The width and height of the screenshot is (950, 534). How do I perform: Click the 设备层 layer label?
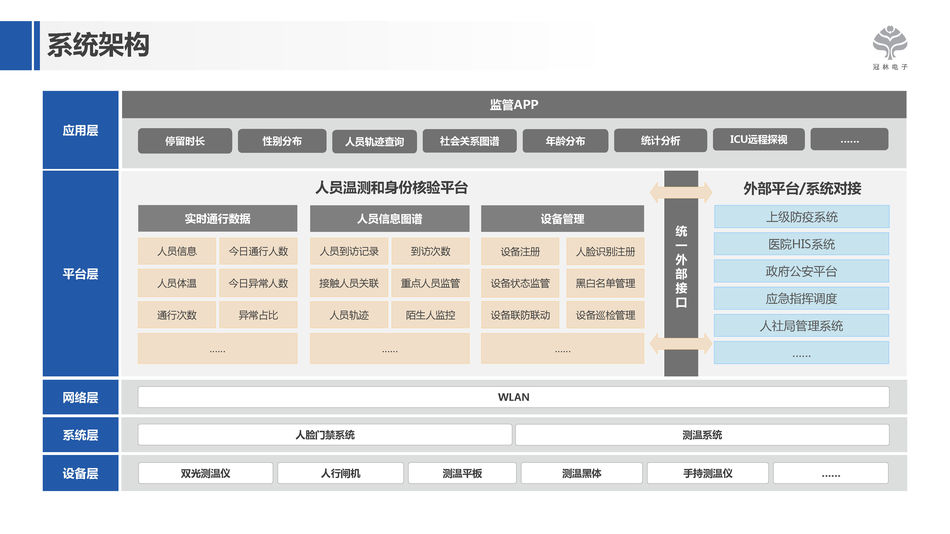[x=80, y=473]
